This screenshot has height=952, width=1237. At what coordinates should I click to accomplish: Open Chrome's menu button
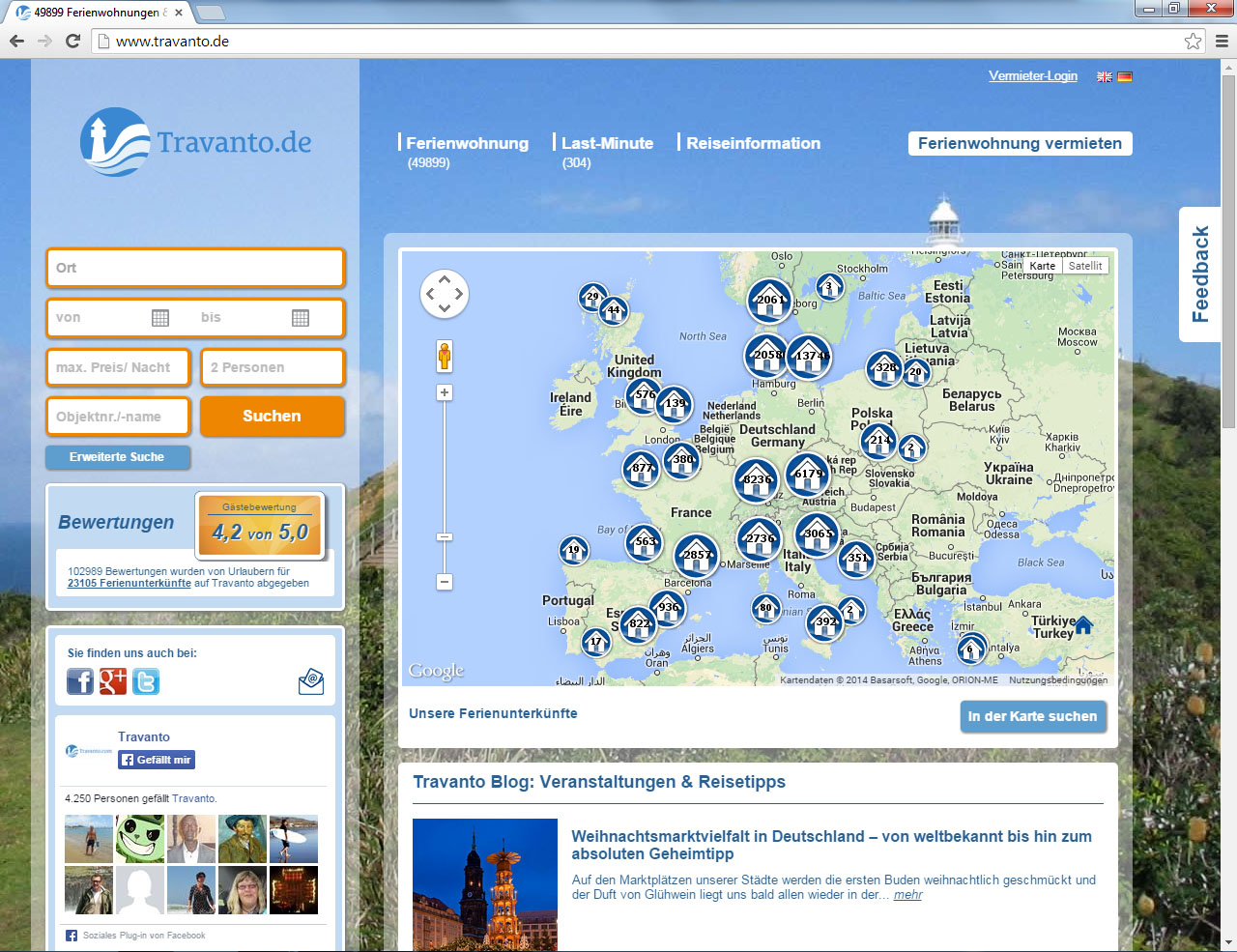click(1222, 41)
